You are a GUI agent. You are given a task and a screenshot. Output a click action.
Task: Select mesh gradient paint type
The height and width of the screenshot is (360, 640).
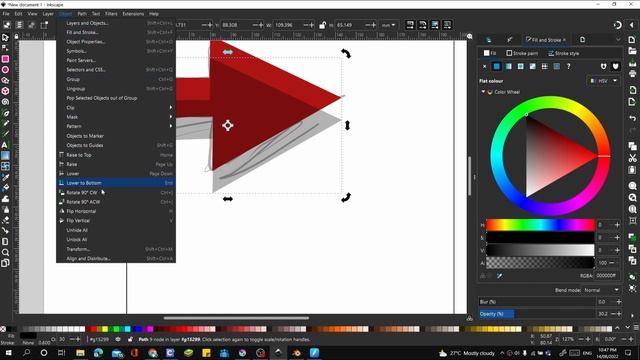(533, 66)
